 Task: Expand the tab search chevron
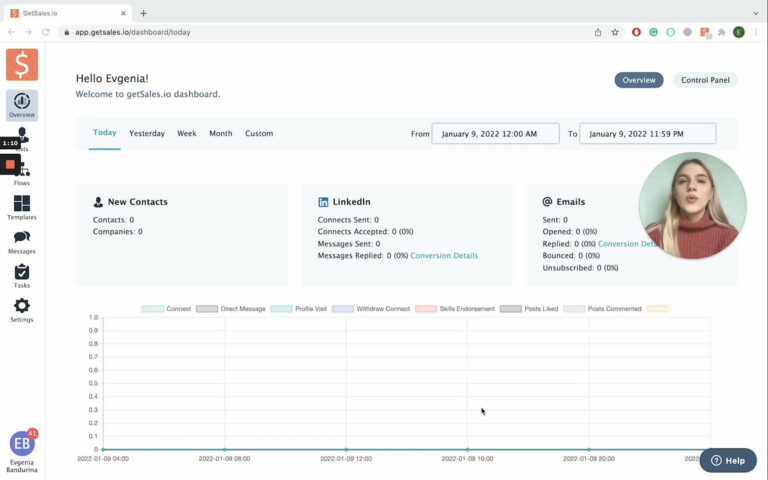point(756,14)
